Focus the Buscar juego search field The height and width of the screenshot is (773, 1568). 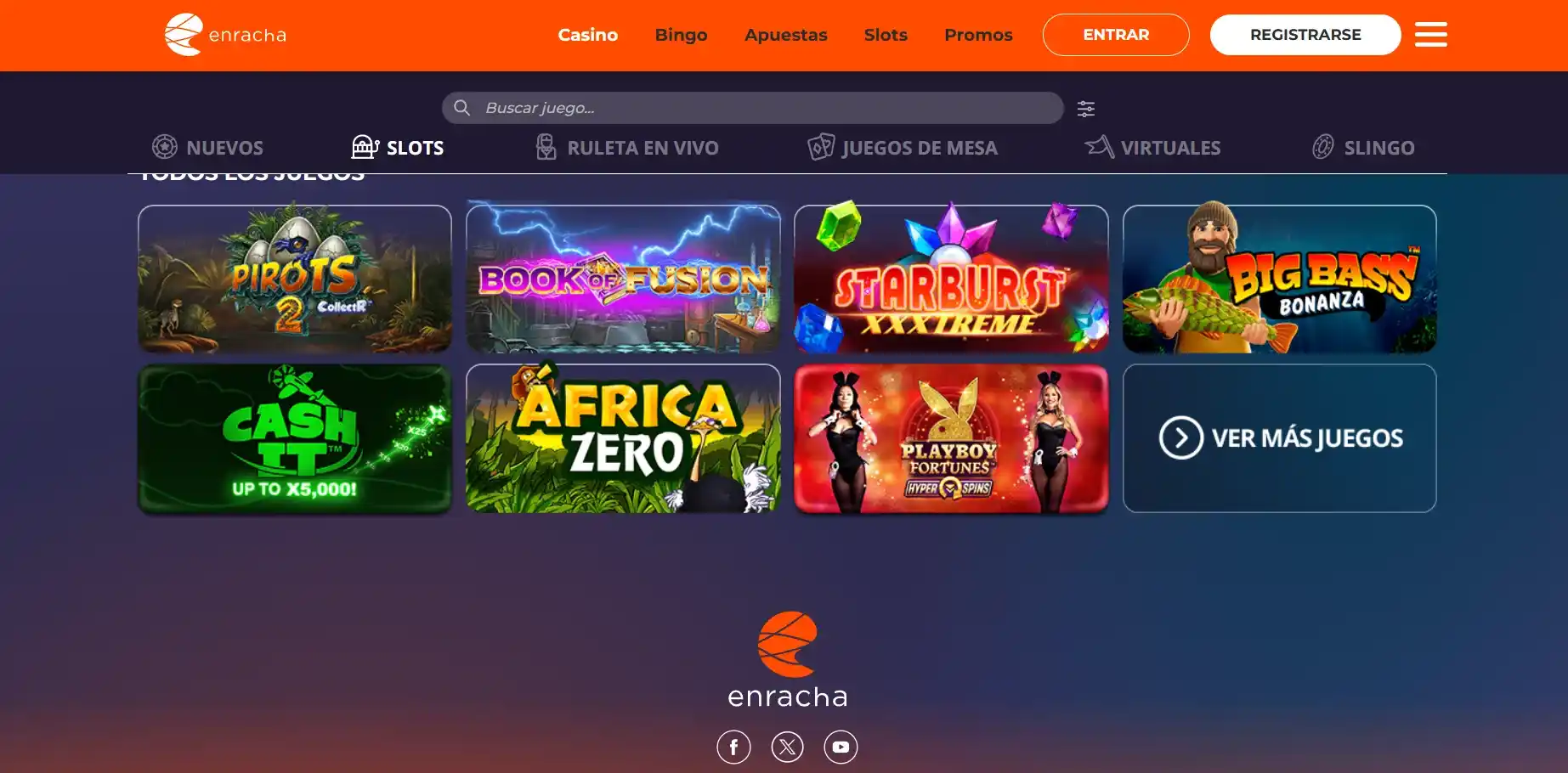(x=752, y=108)
